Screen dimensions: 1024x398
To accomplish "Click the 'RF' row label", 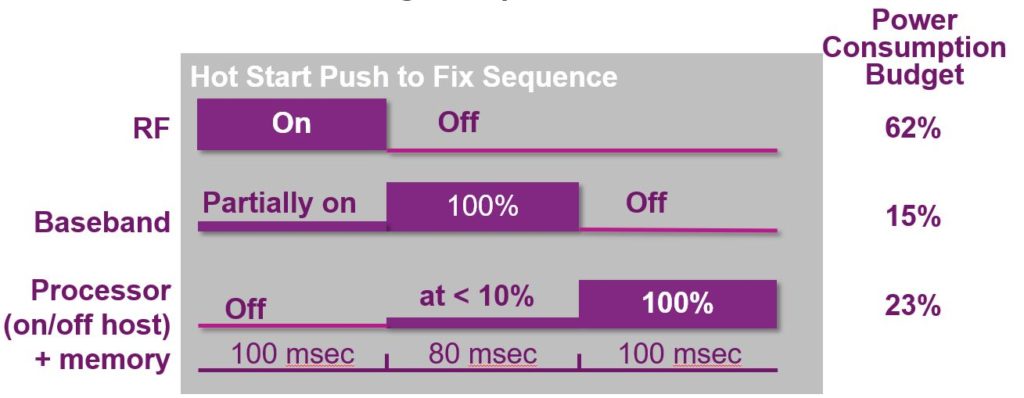I will (x=152, y=129).
